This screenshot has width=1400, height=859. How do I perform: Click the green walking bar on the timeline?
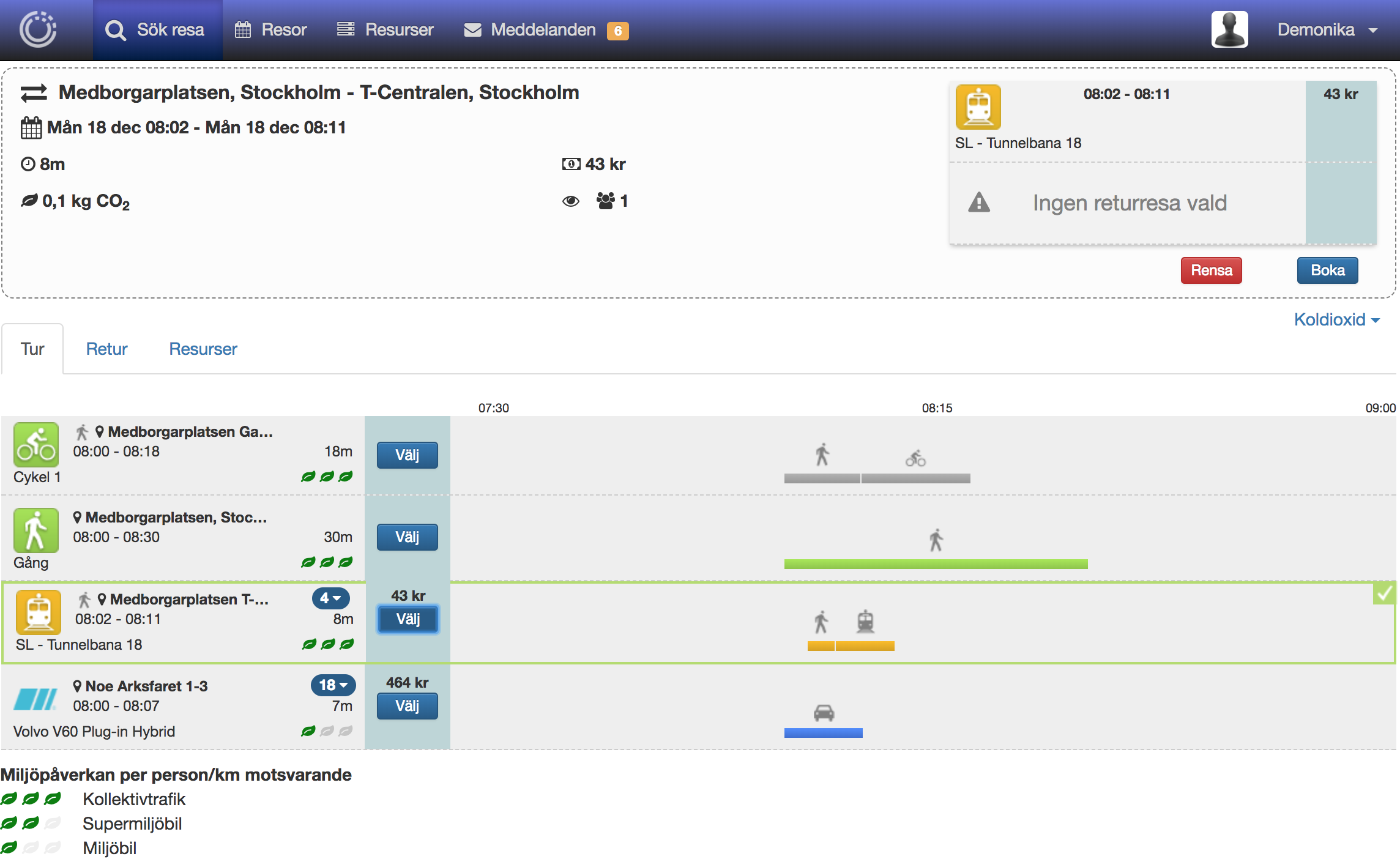936,563
